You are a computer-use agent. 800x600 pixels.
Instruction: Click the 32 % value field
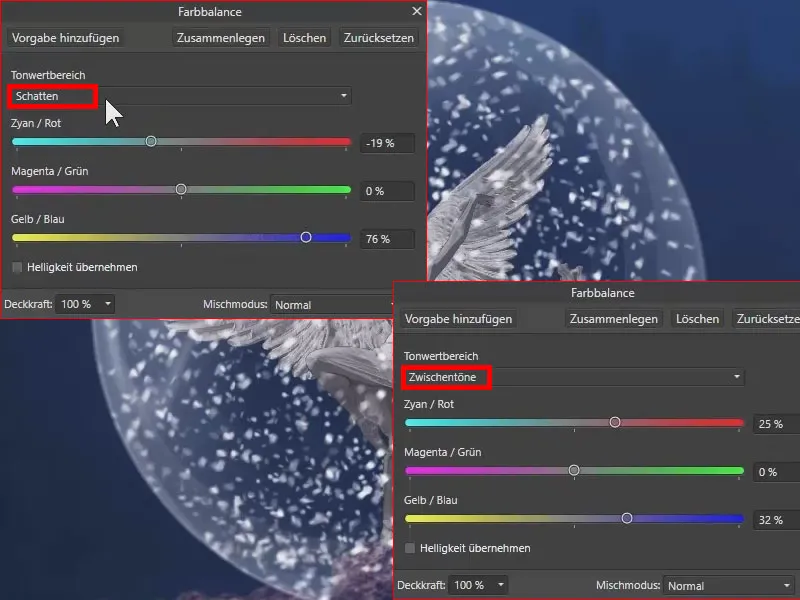pyautogui.click(x=777, y=520)
